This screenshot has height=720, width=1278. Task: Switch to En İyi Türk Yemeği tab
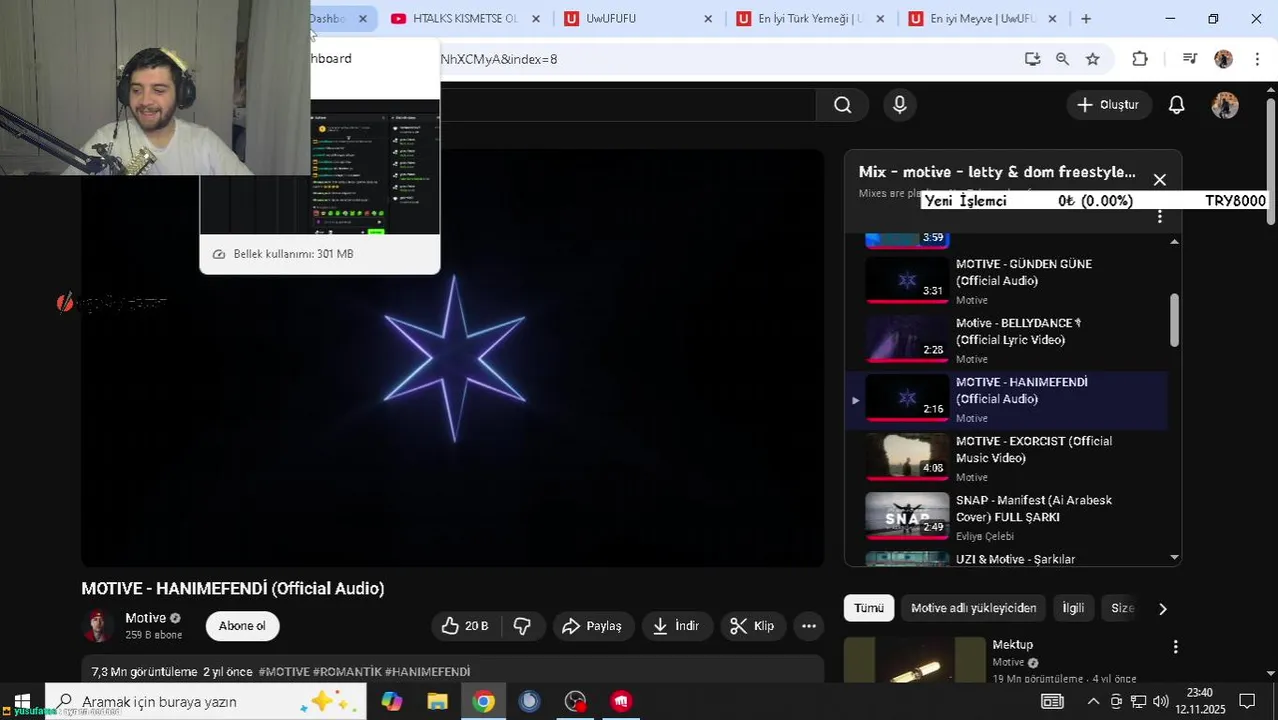pyautogui.click(x=810, y=18)
